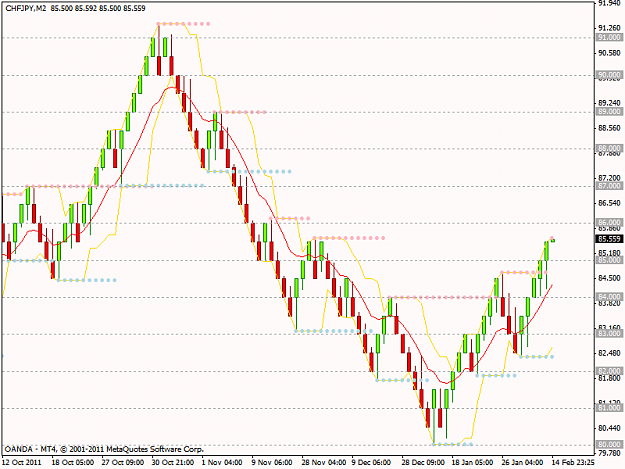Click the 9 Dec 06:00 time label
625x469 pixels.
pyautogui.click(x=371, y=463)
